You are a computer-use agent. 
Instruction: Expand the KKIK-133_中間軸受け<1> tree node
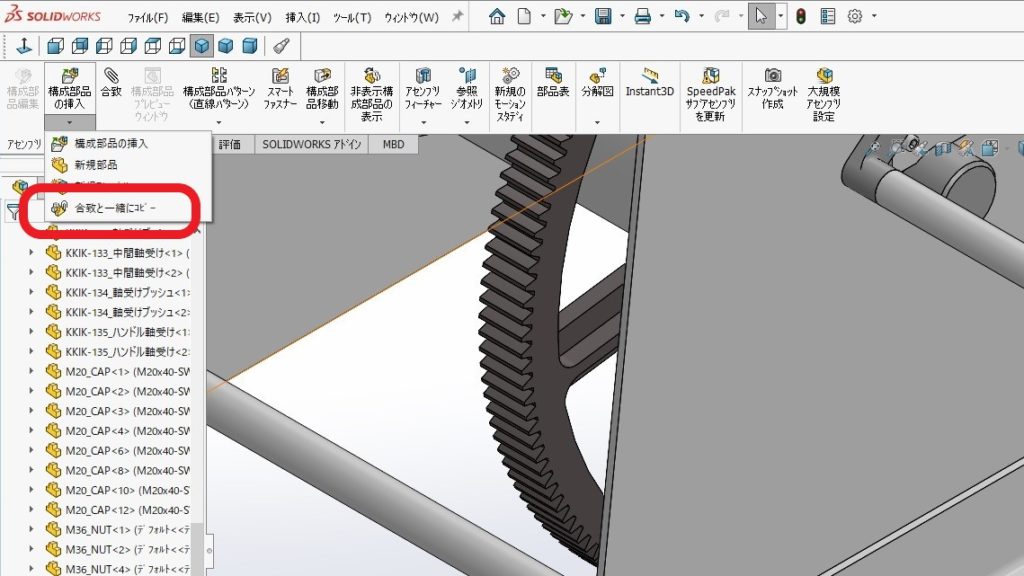[31, 253]
